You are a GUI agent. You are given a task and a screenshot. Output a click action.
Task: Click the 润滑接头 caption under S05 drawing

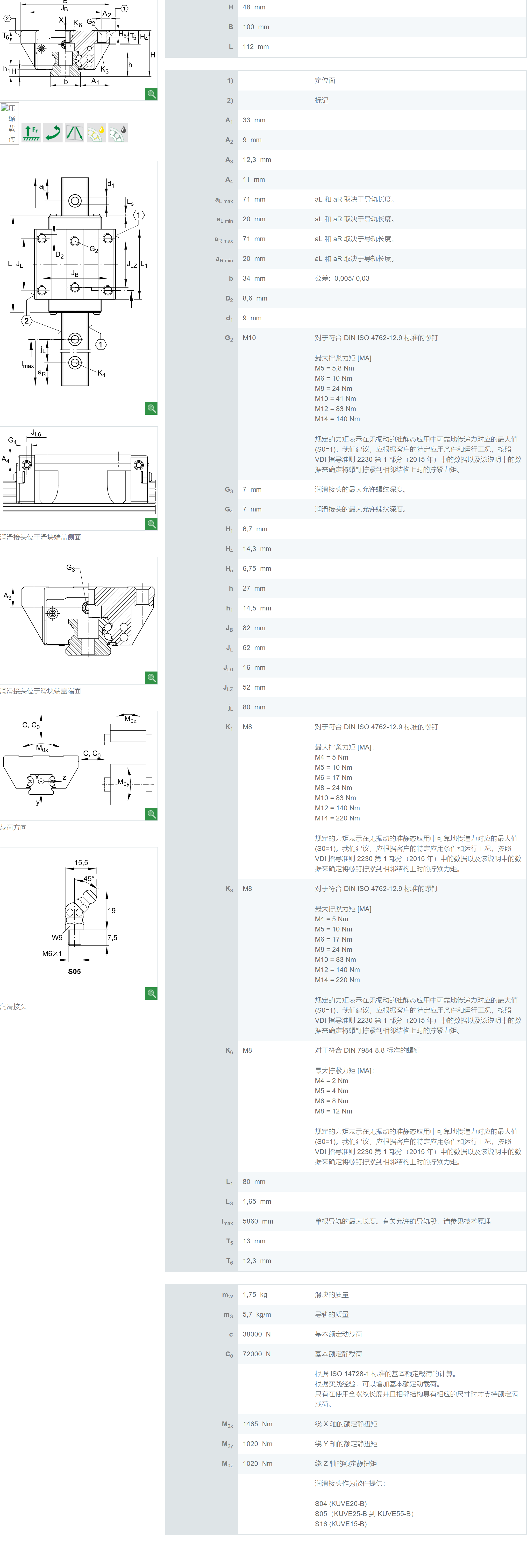click(x=13, y=1007)
